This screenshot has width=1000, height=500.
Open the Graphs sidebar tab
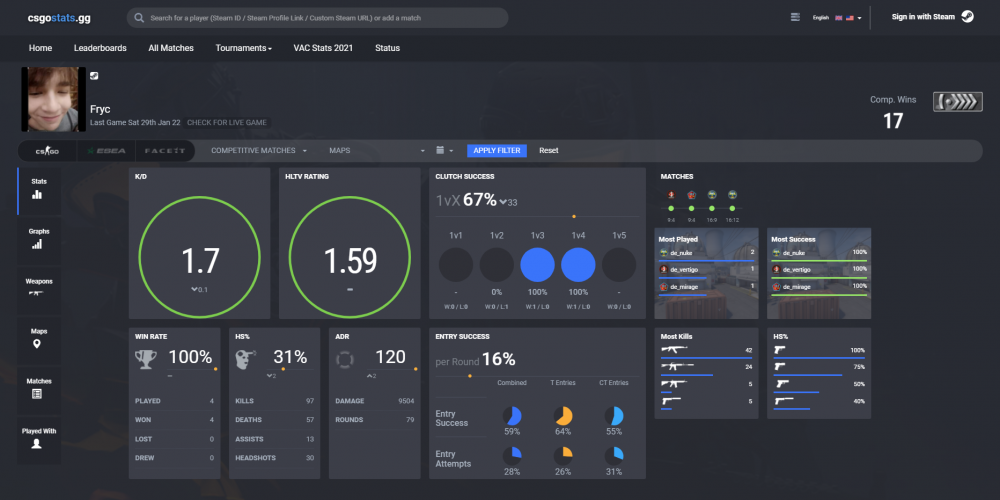coord(40,239)
